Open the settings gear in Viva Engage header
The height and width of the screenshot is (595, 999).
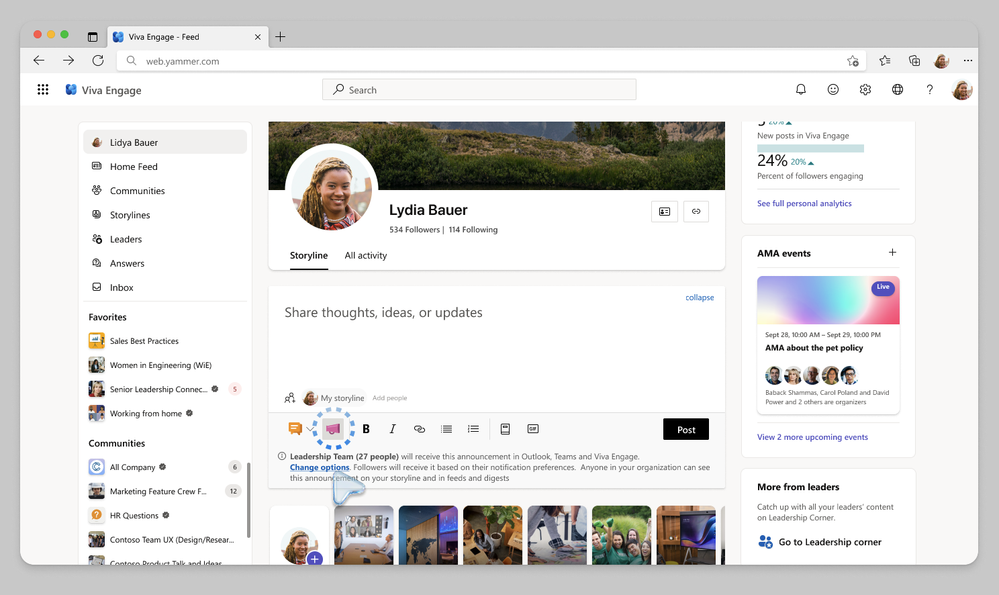(x=865, y=90)
